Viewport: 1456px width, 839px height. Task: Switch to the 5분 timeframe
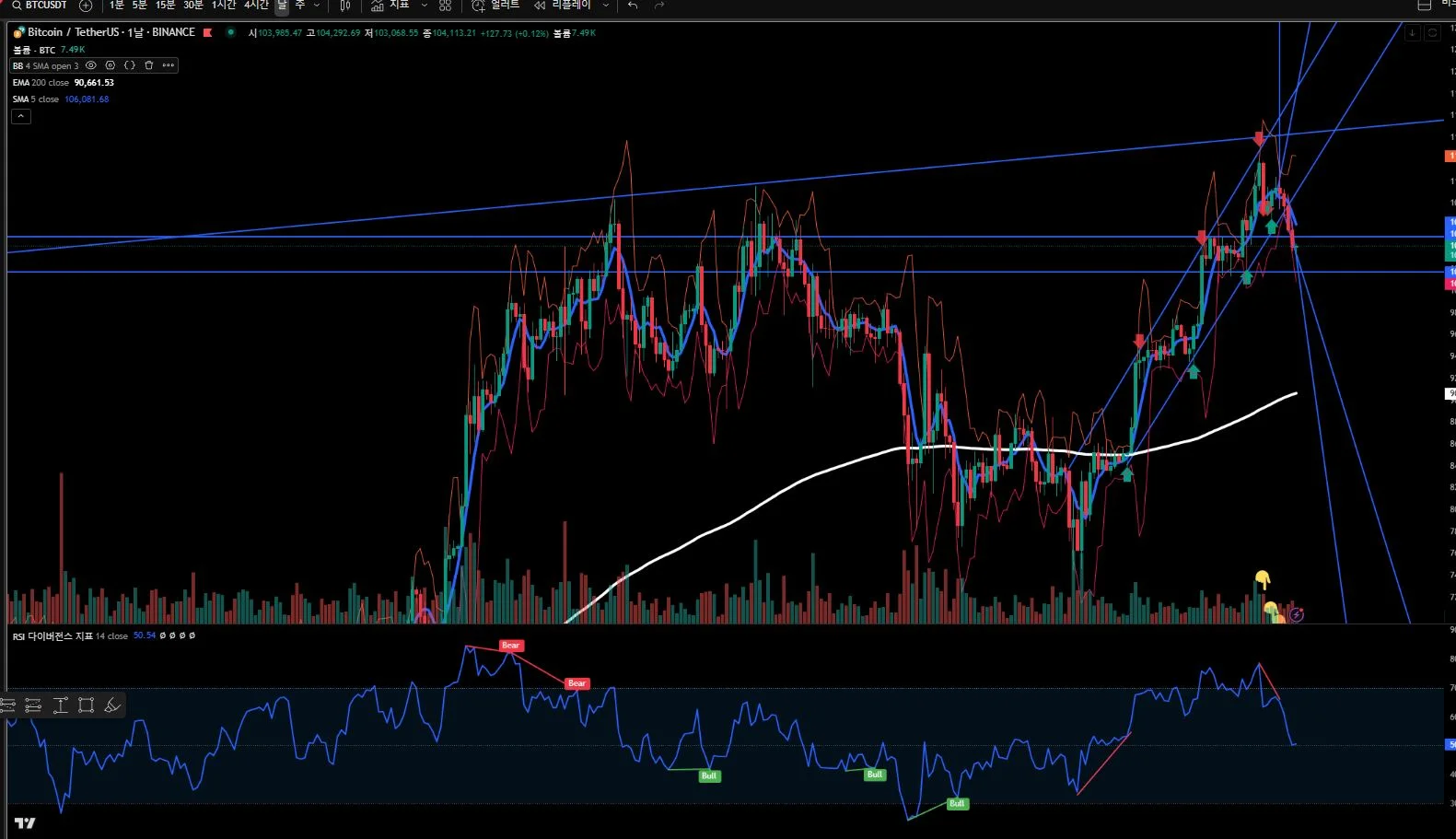[140, 6]
